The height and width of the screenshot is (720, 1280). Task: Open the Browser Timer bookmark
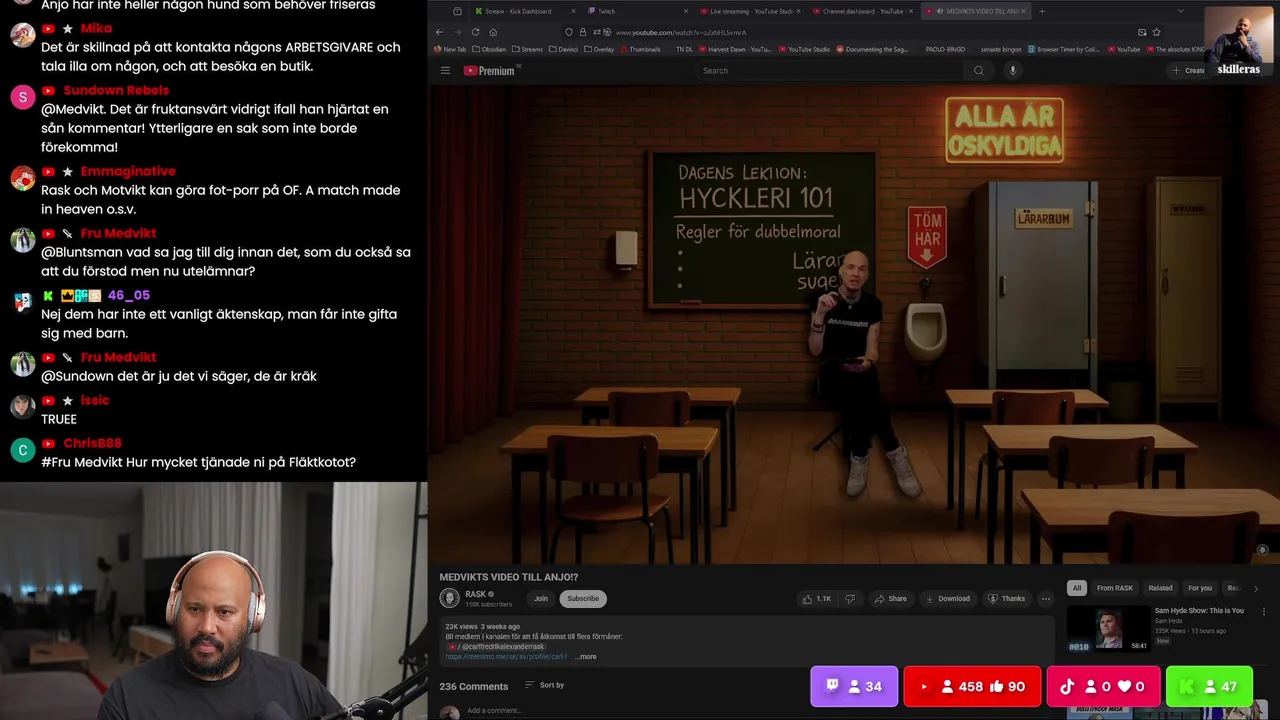(x=1063, y=49)
